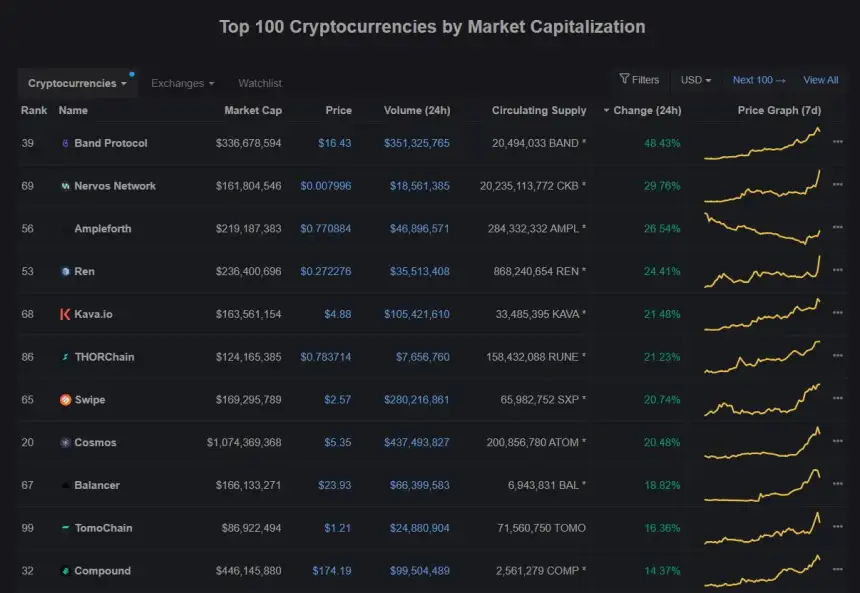Click the Cosmos coin icon
860x593 pixels.
click(65, 443)
